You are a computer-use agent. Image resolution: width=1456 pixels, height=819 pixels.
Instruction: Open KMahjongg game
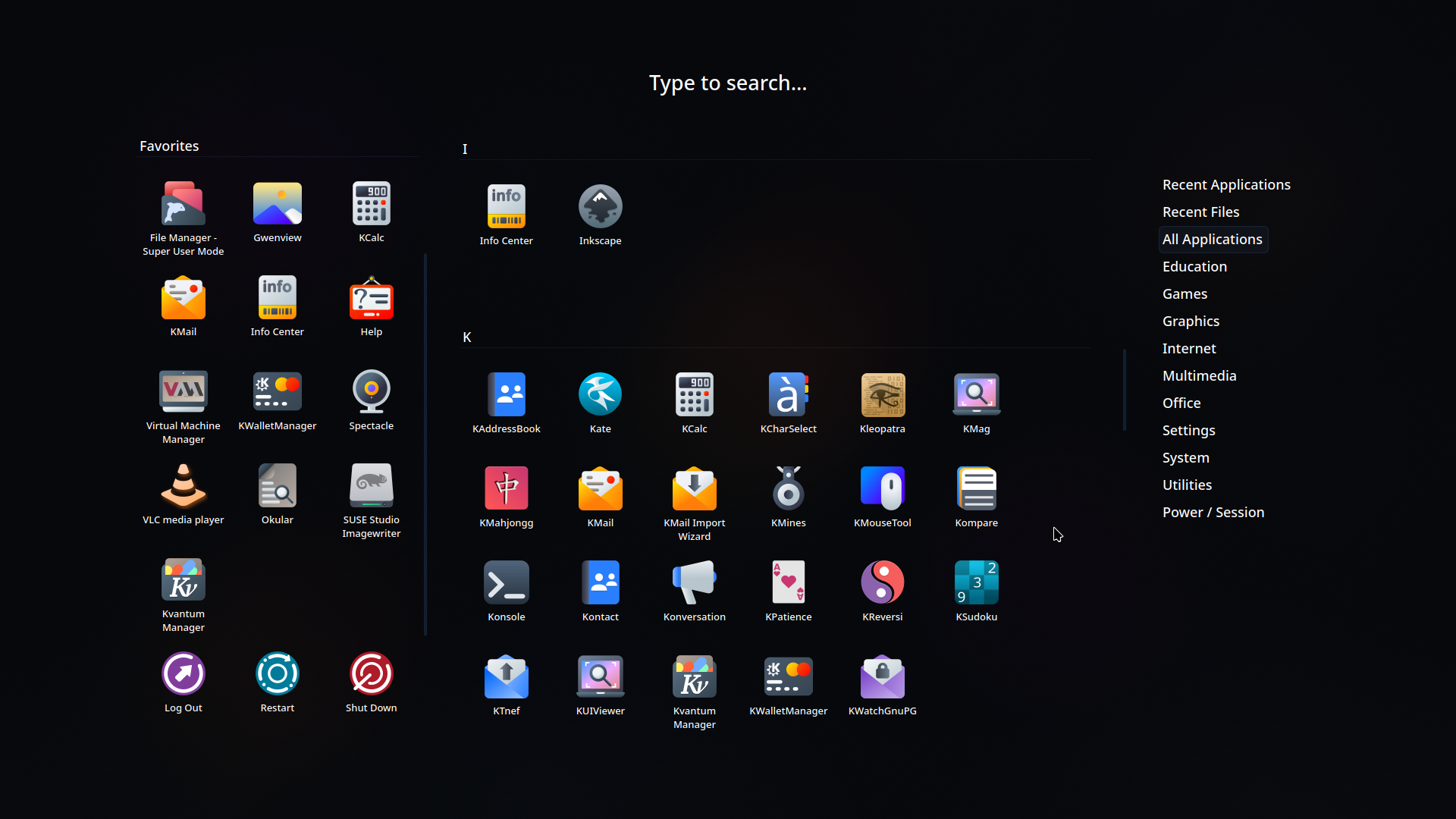pos(507,497)
